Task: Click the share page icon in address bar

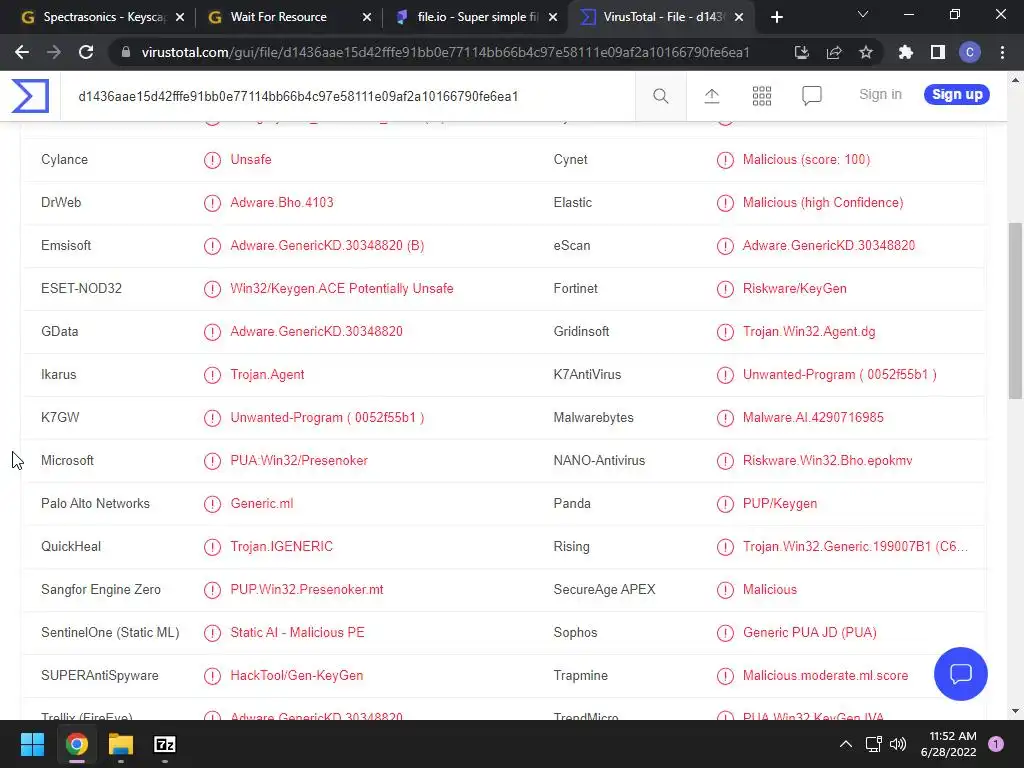Action: point(834,52)
